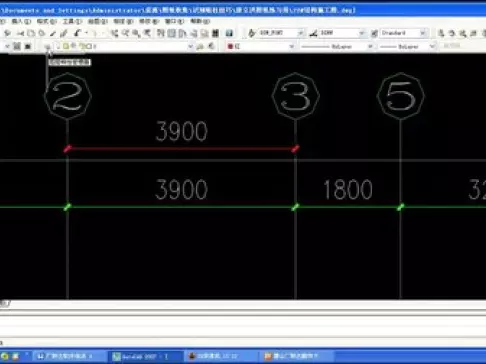The height and width of the screenshot is (364, 486).
Task: Click the table style icon beside Standard
Action: (374, 33)
